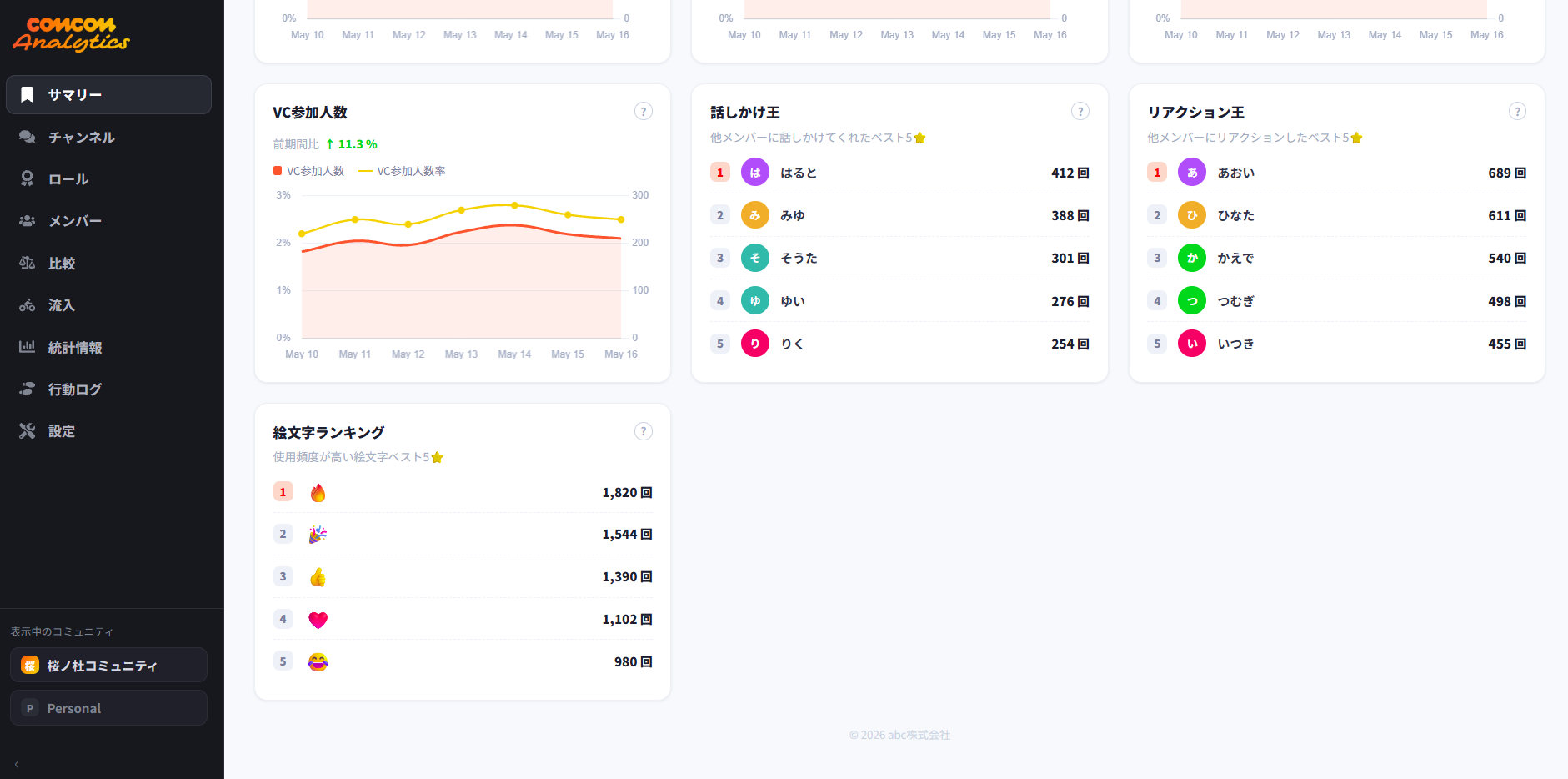Select the 桜ノ杜コミュニティ community
Viewport: 1568px width, 779px height.
coord(108,666)
